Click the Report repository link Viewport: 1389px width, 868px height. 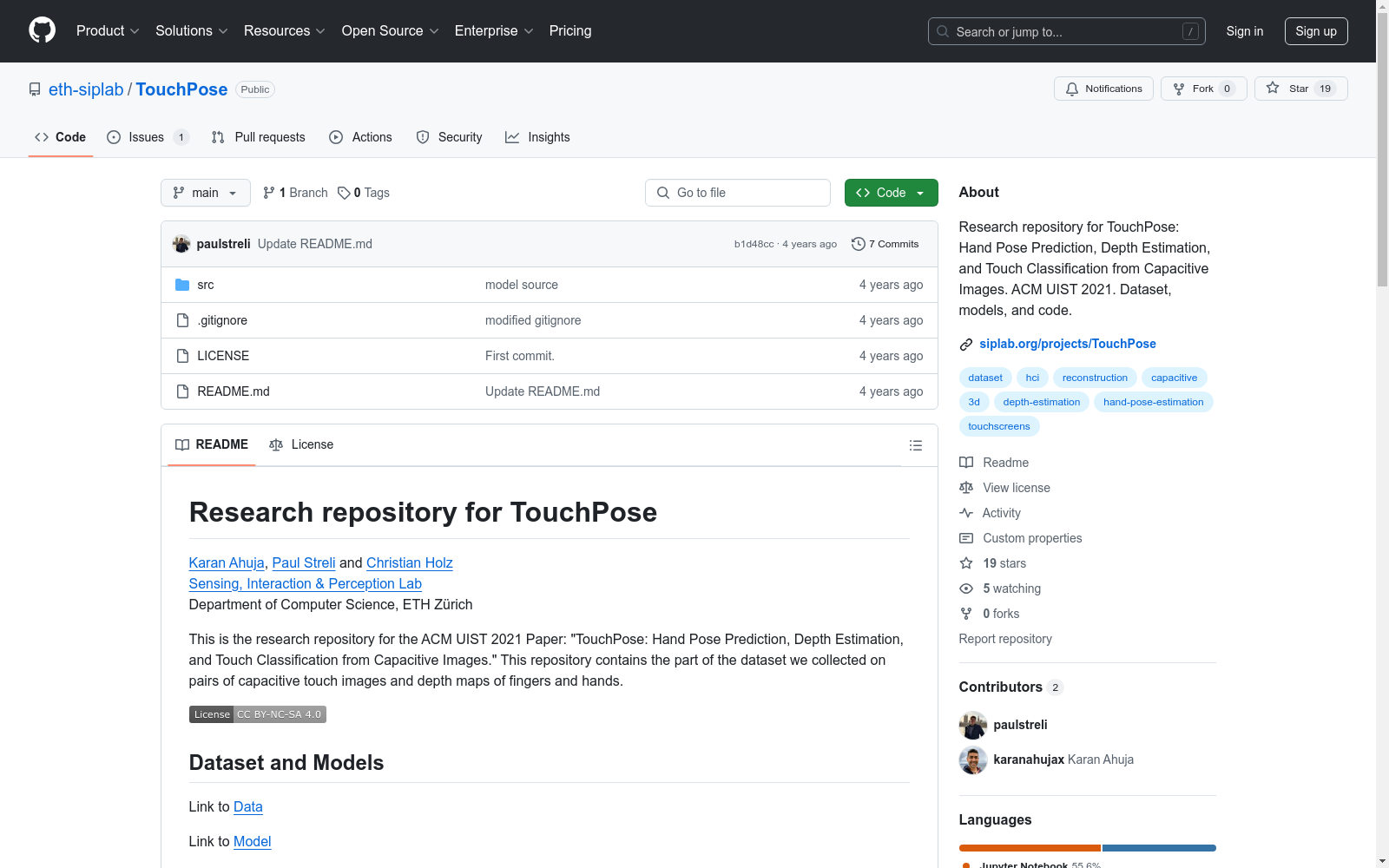point(1005,639)
